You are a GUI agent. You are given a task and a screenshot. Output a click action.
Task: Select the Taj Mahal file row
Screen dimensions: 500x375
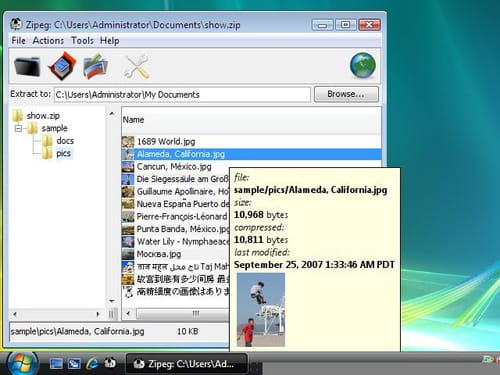click(175, 266)
